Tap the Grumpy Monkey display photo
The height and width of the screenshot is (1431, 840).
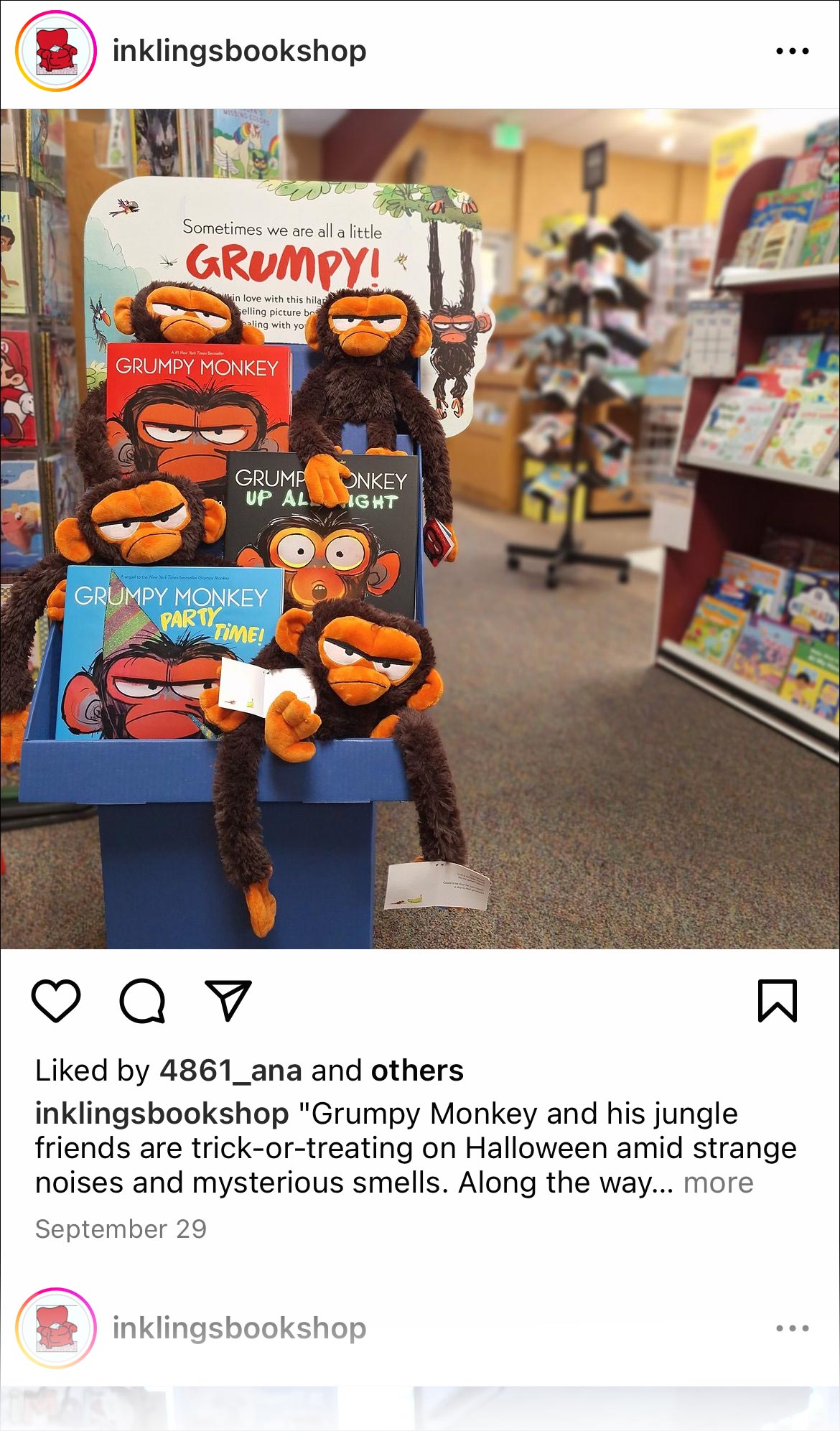coord(420,529)
